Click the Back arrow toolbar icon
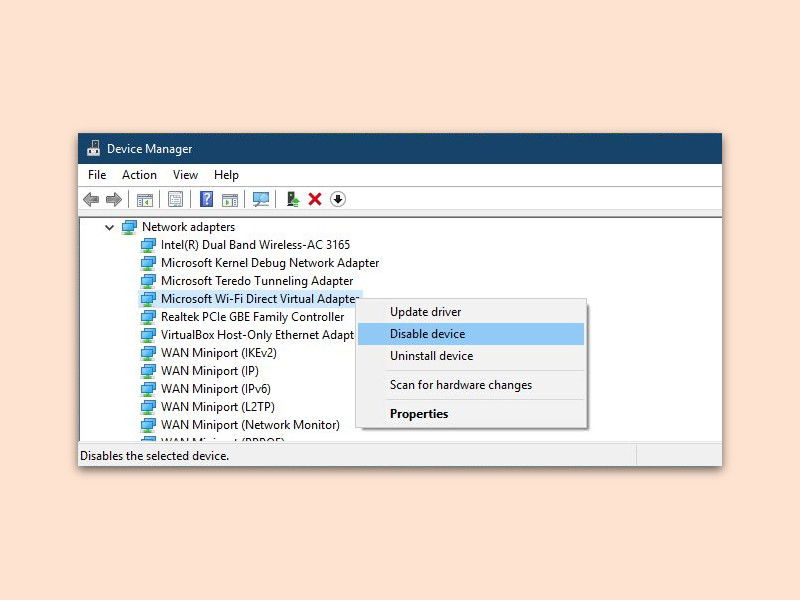The width and height of the screenshot is (800, 600). click(91, 199)
